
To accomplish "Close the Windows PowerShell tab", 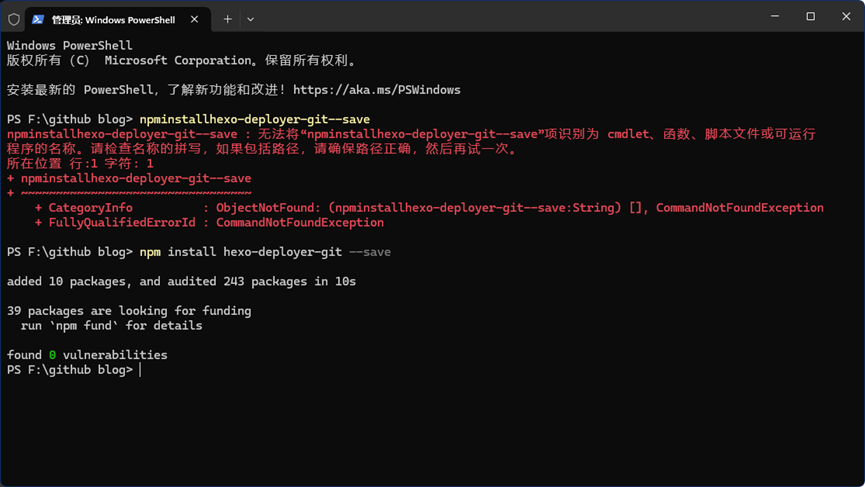I will pos(194,19).
